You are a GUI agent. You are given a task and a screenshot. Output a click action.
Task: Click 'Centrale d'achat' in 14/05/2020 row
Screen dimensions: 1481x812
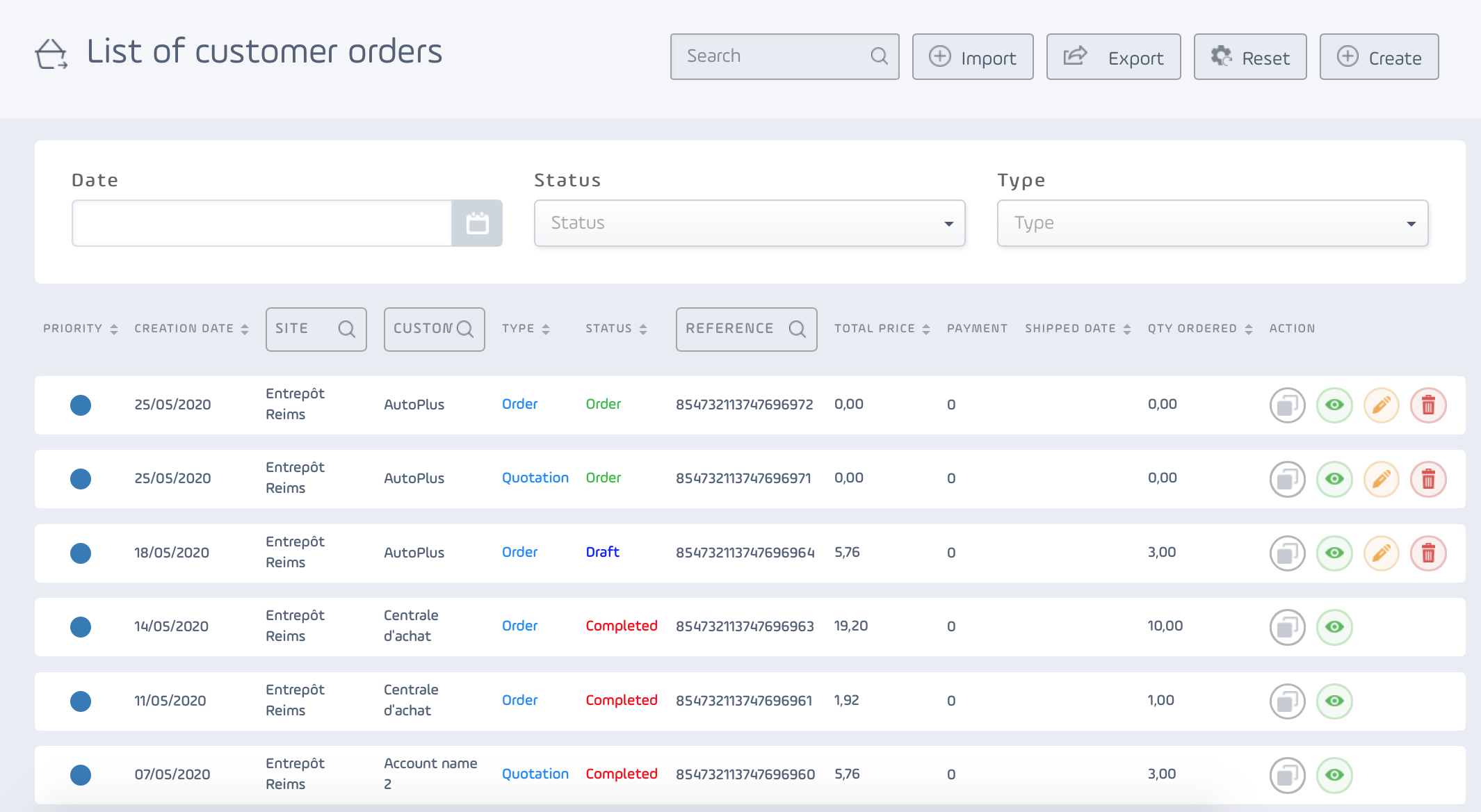[411, 626]
